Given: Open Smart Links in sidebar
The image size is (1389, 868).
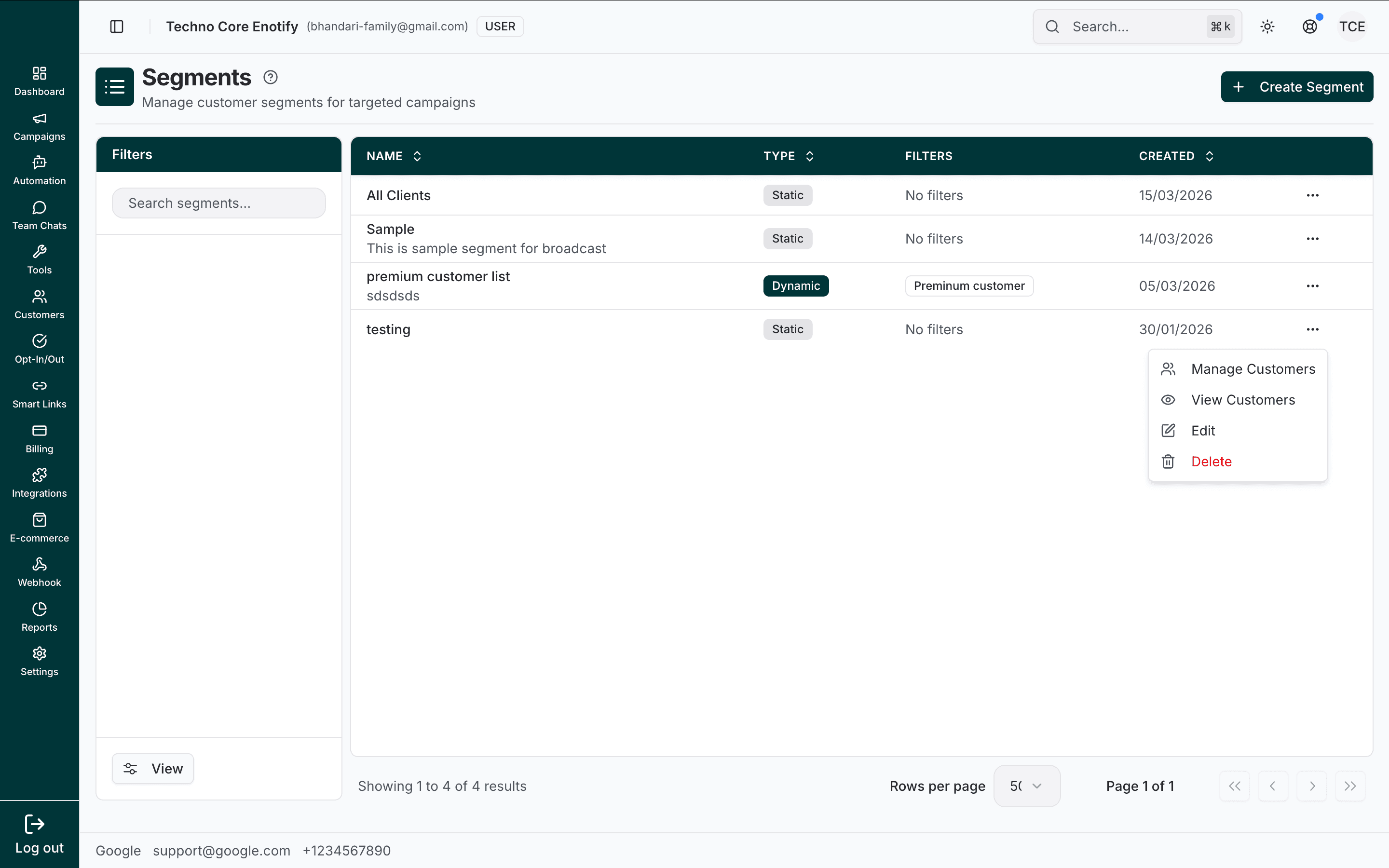Looking at the screenshot, I should (39, 394).
